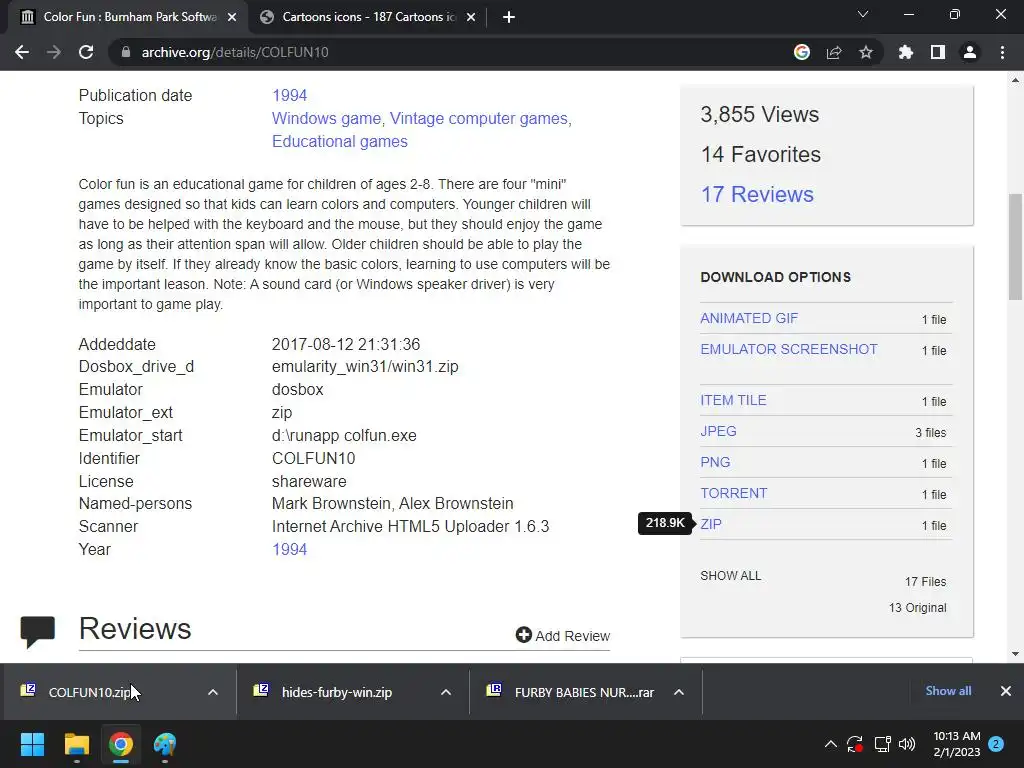Switch to Color Fun Burnham Park tab

pos(128,17)
